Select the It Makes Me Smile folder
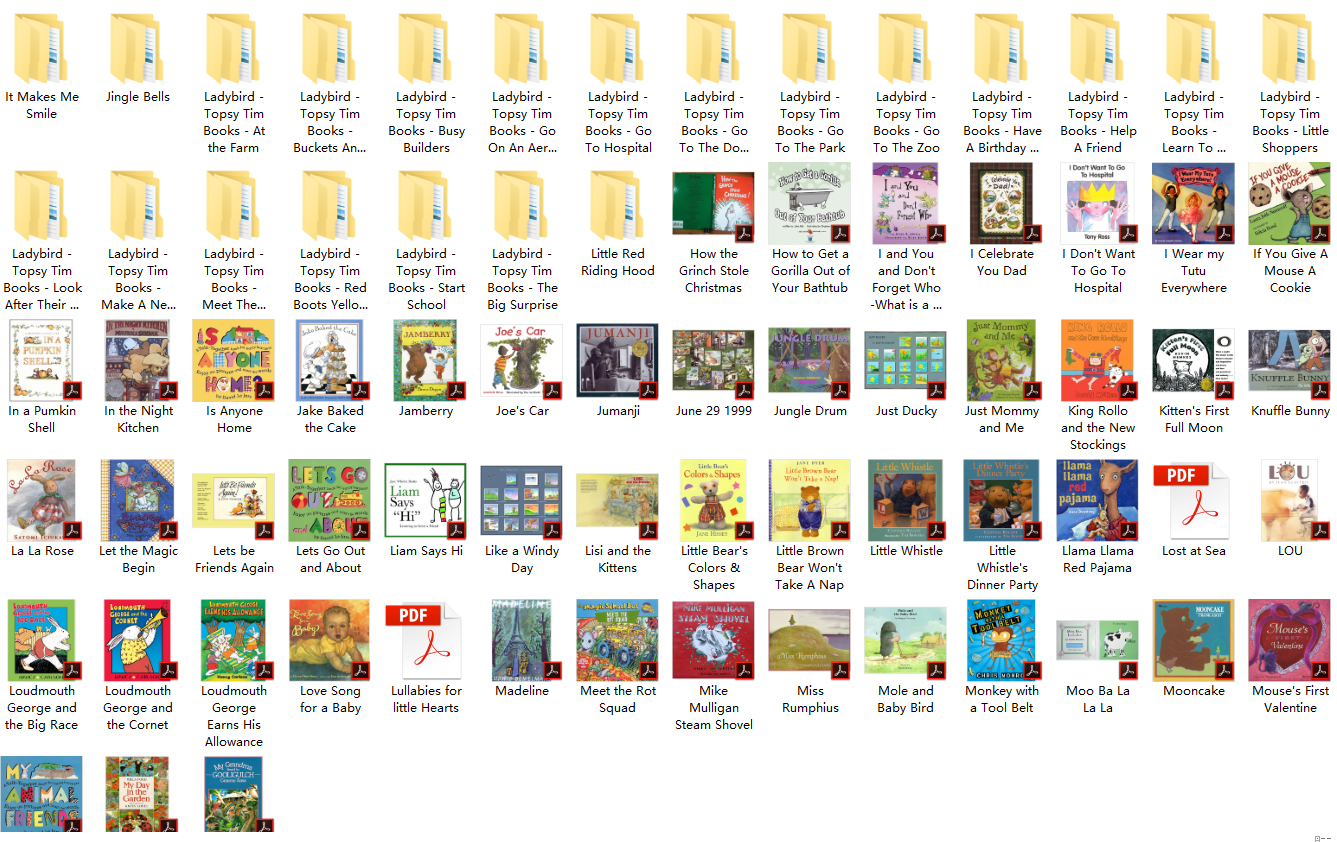Screen dimensions: 1337x842 point(41,50)
